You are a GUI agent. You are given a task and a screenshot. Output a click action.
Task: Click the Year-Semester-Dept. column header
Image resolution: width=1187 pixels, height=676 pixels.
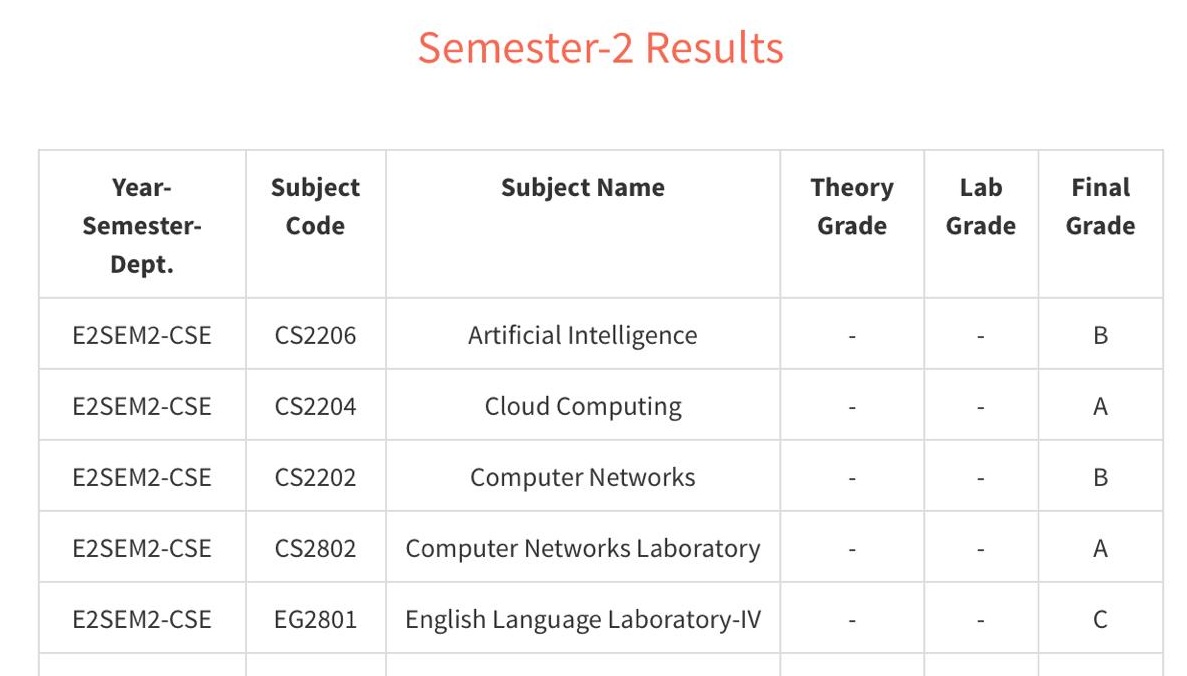[142, 225]
